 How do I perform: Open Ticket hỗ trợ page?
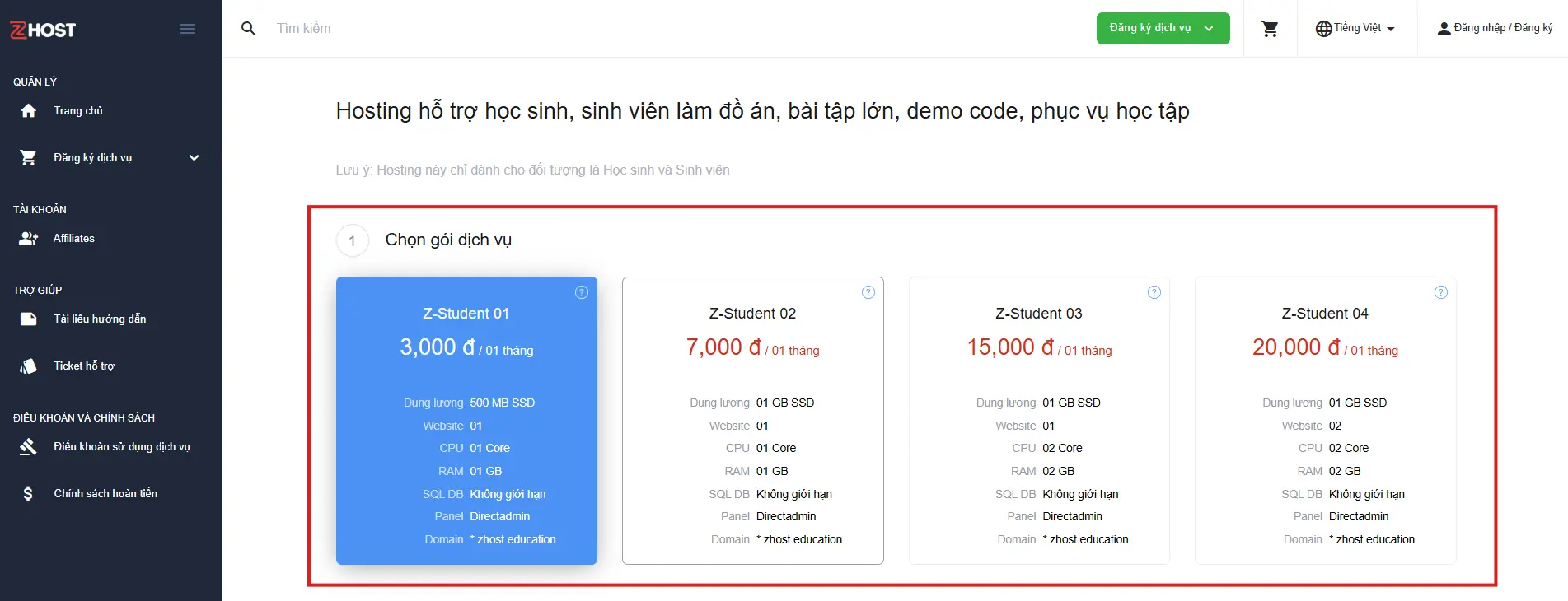84,366
